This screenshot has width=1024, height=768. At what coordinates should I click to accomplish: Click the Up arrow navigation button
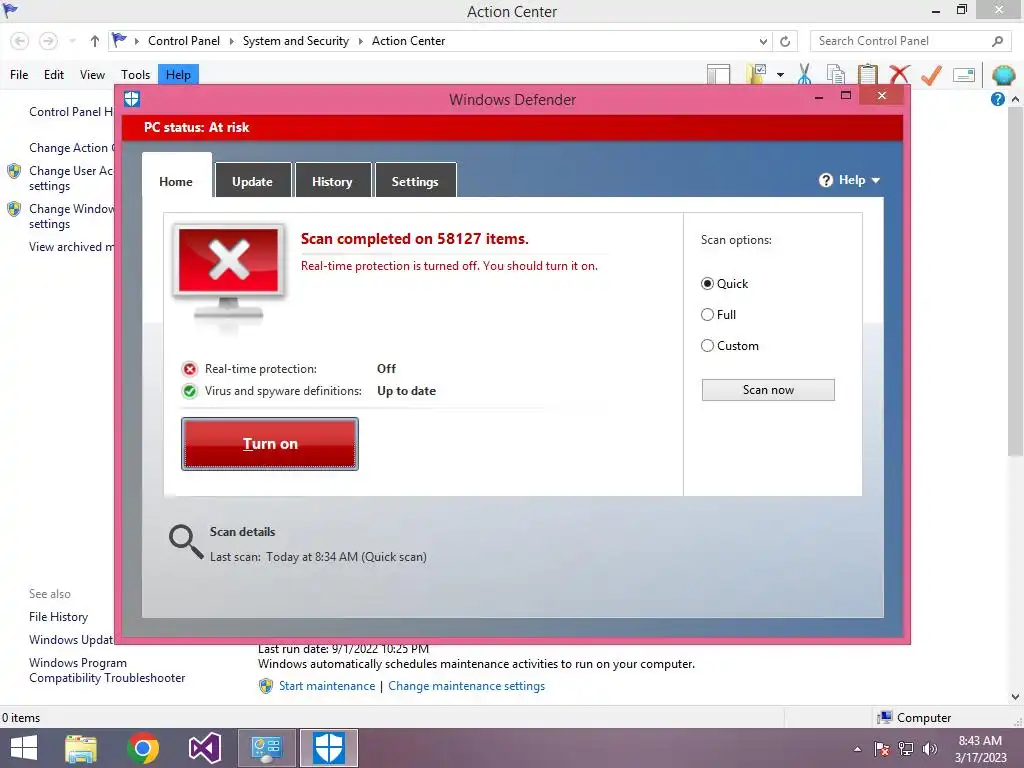pyautogui.click(x=95, y=41)
